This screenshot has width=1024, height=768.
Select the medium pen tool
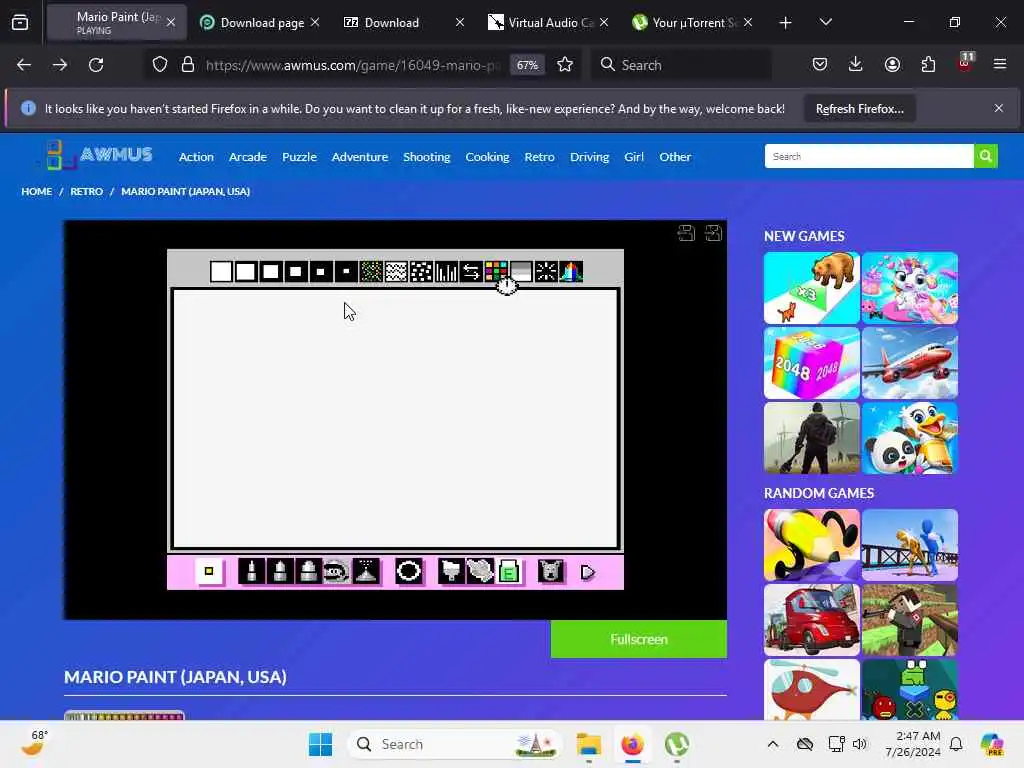coord(280,571)
